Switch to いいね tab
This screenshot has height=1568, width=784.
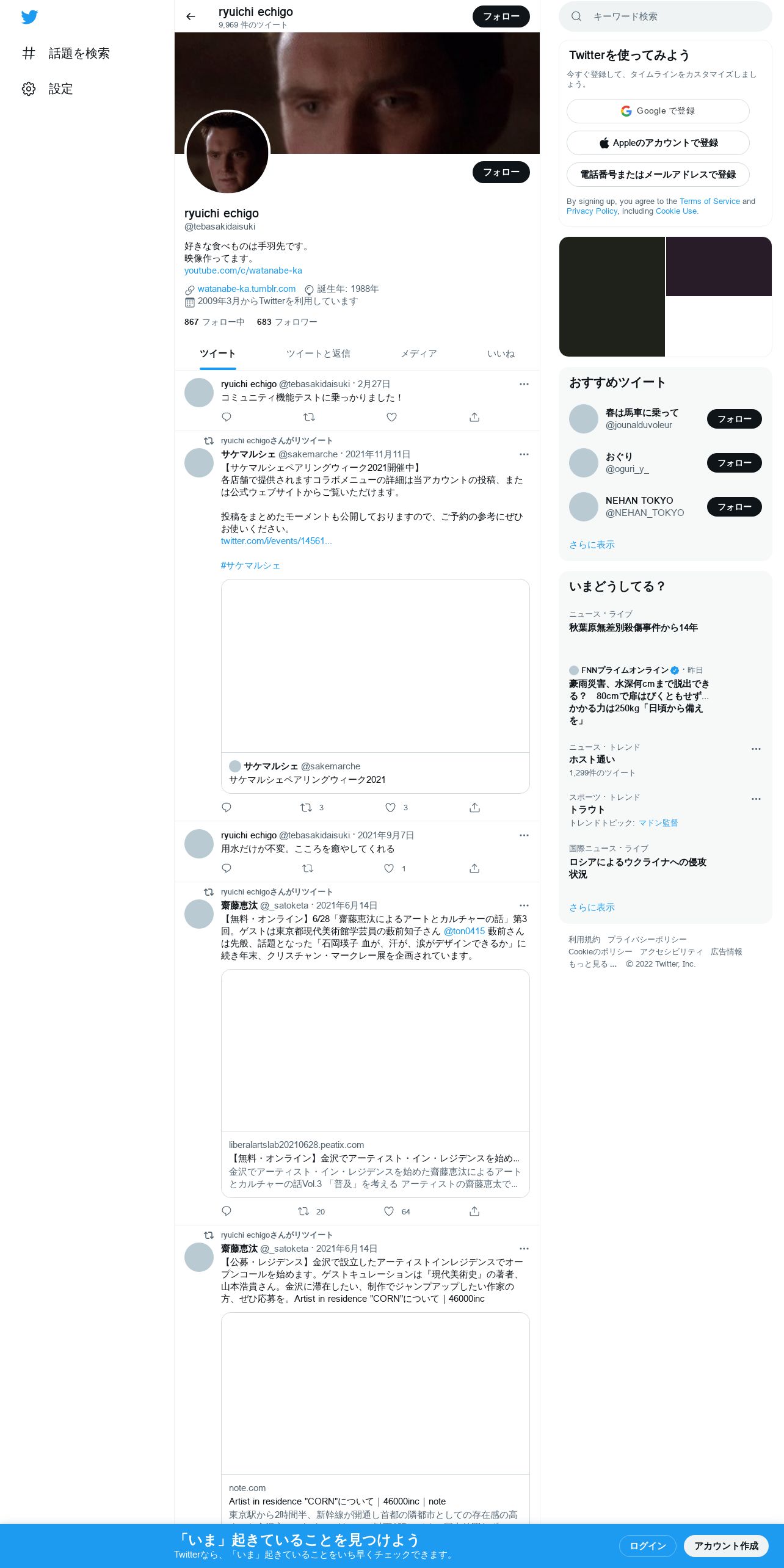click(x=501, y=354)
